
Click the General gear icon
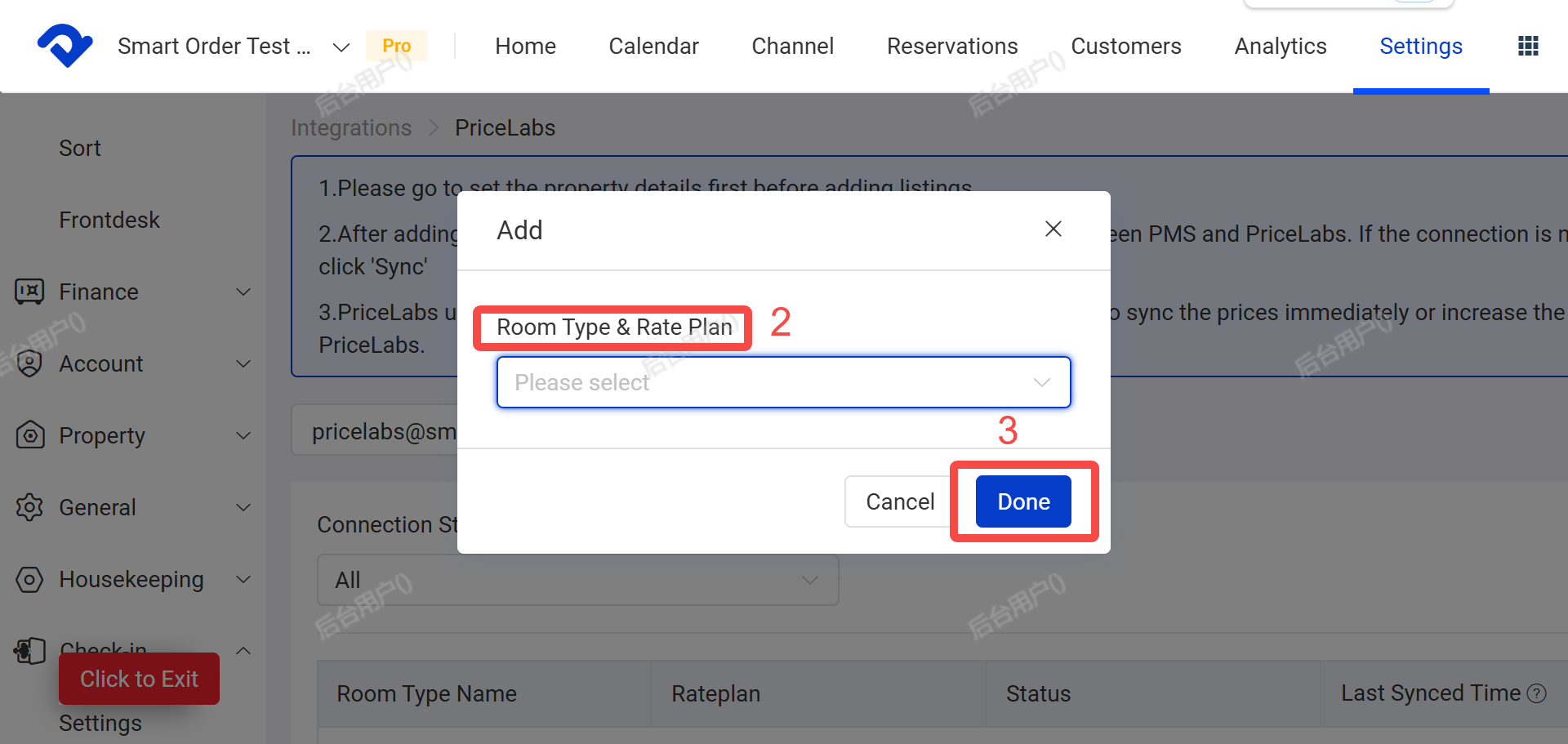tap(29, 507)
